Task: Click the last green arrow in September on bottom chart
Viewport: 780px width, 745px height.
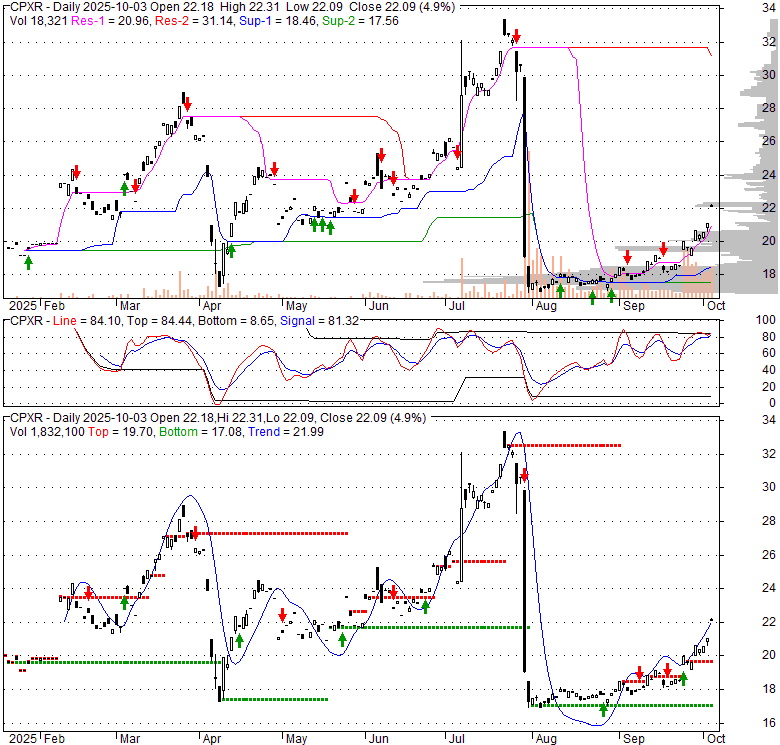Action: click(x=684, y=678)
